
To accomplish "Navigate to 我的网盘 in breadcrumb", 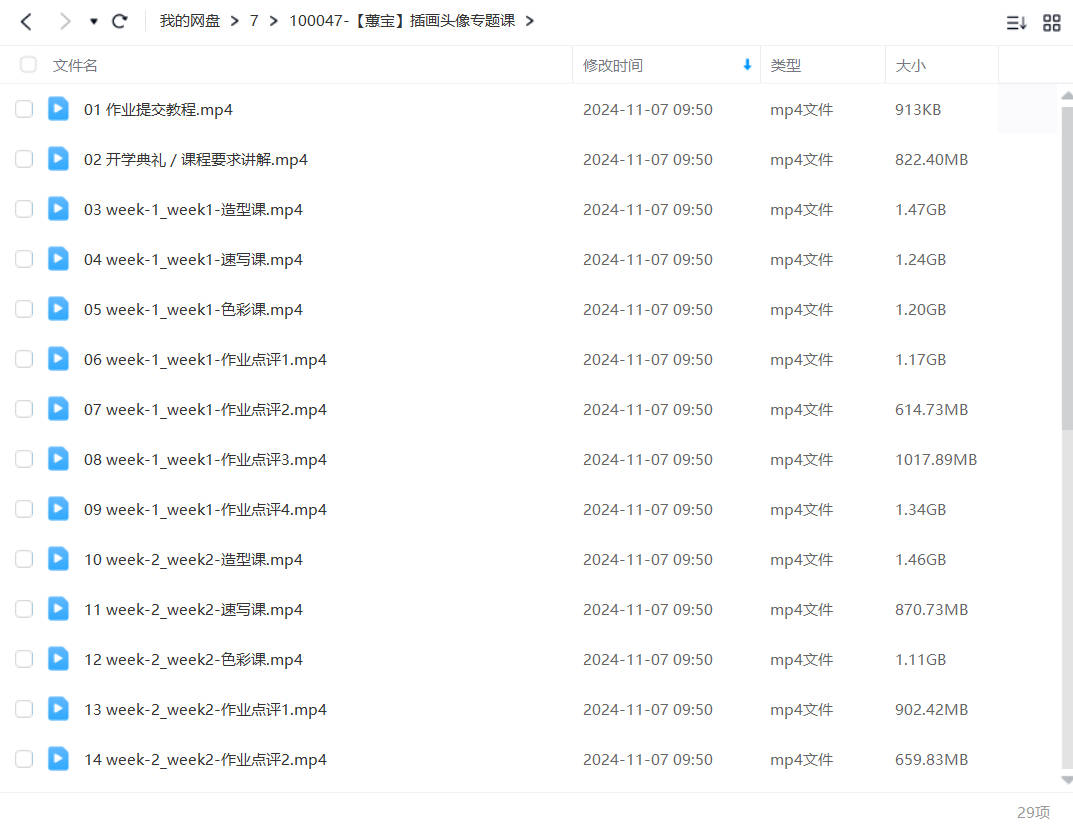I will [x=190, y=21].
